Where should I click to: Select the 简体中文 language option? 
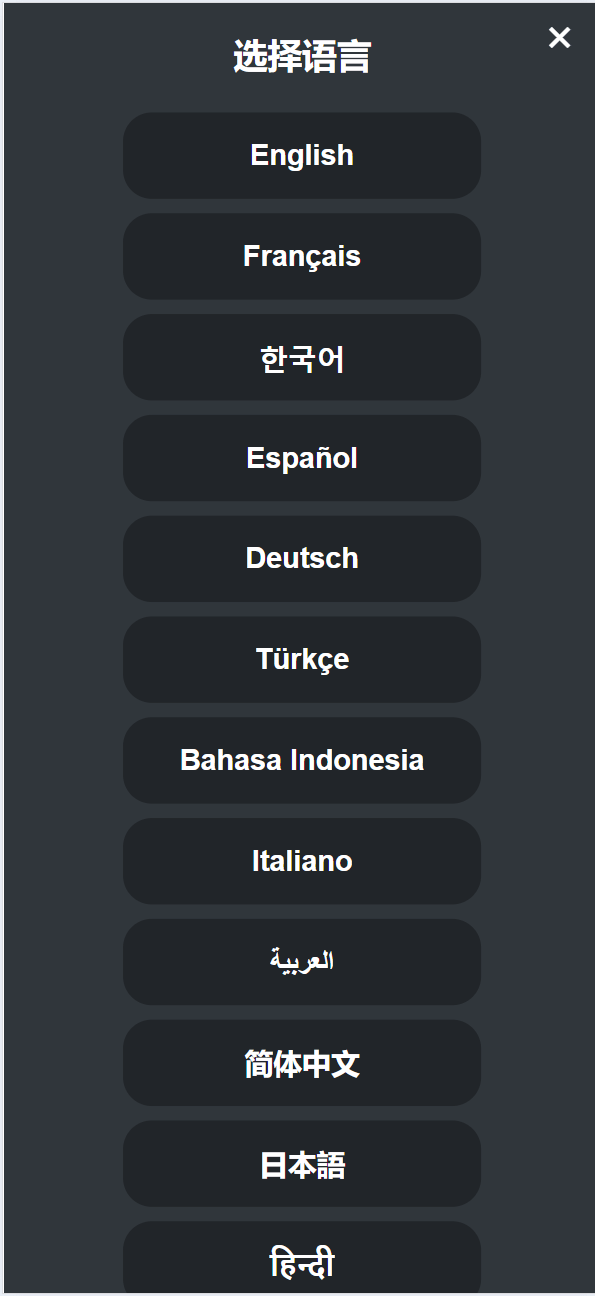pos(302,1063)
